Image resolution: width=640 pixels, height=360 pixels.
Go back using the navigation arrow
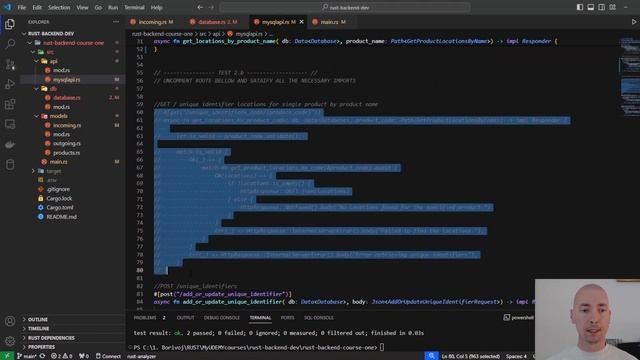200,7
